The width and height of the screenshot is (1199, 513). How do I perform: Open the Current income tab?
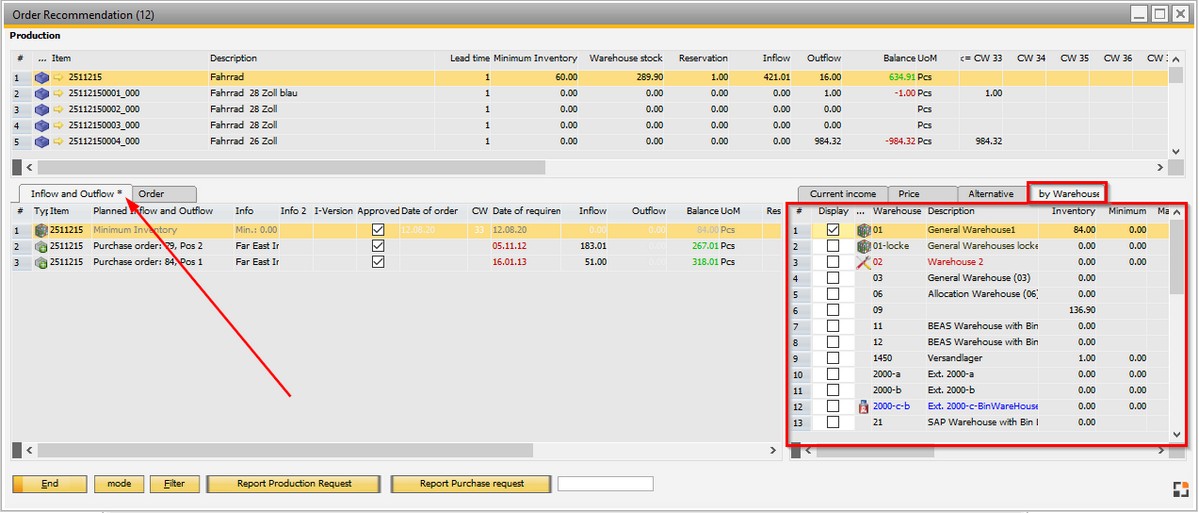coord(843,194)
